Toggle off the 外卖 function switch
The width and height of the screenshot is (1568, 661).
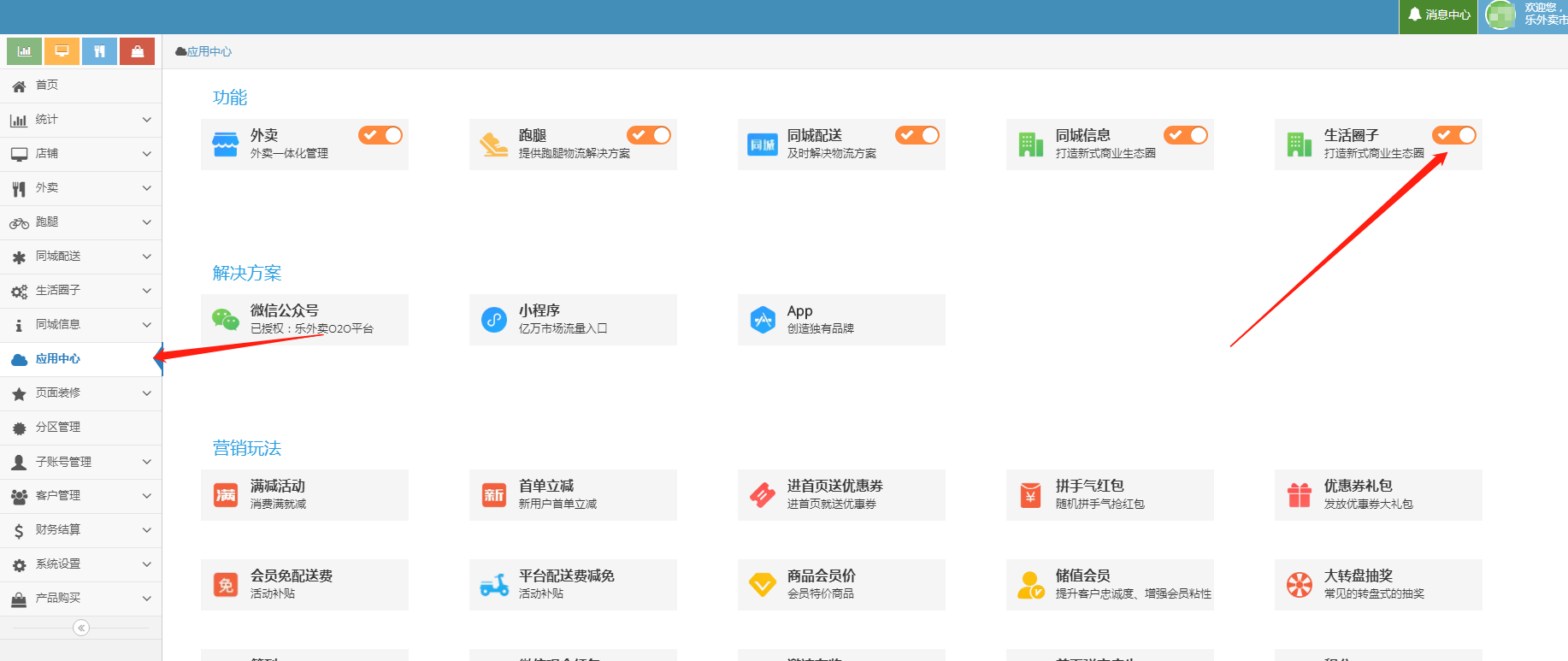click(x=380, y=135)
